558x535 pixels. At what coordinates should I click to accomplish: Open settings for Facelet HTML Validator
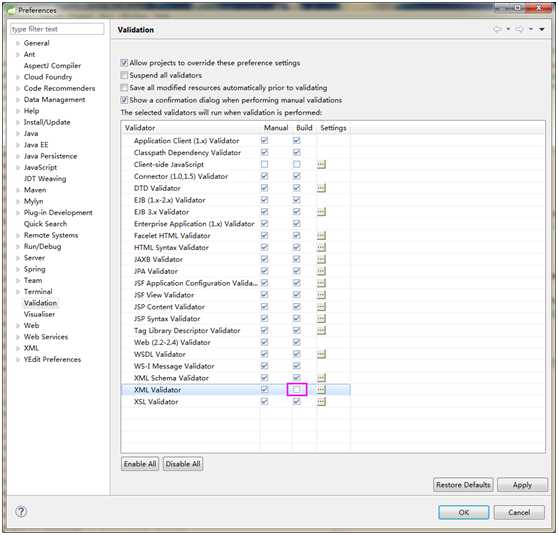point(321,235)
